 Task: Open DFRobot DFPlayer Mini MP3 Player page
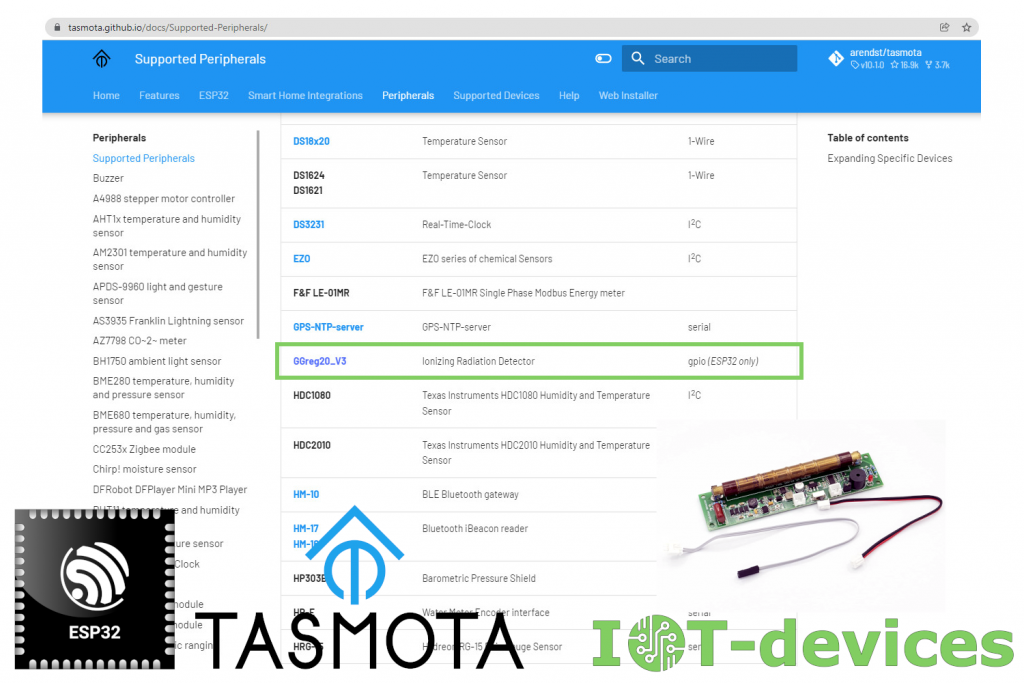(170, 490)
